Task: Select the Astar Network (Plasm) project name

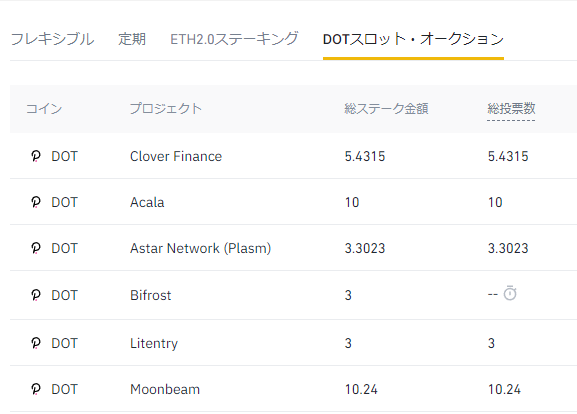Action: (x=201, y=248)
